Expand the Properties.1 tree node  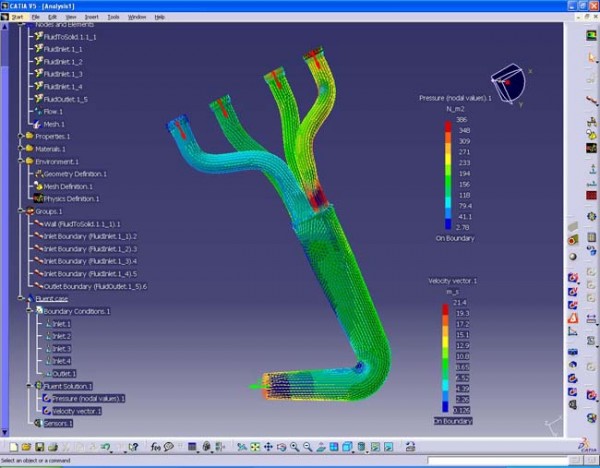coord(19,136)
